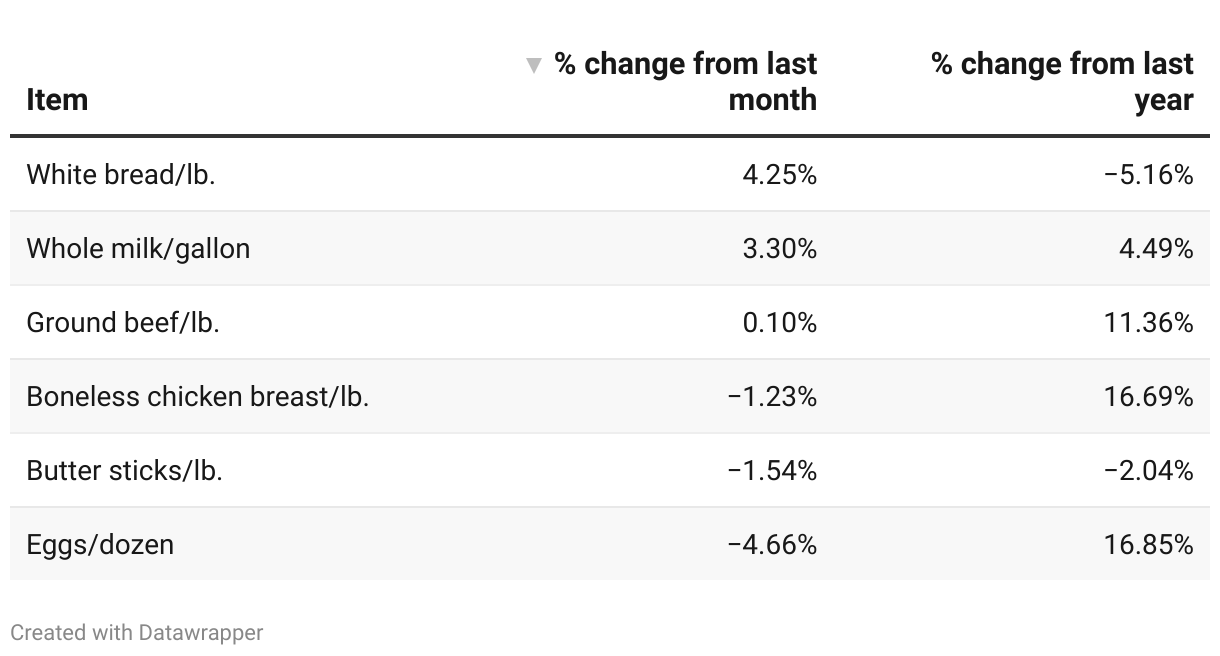Click chicken breast's −1.23% monthly value
This screenshot has height=656, width=1220.
click(772, 396)
